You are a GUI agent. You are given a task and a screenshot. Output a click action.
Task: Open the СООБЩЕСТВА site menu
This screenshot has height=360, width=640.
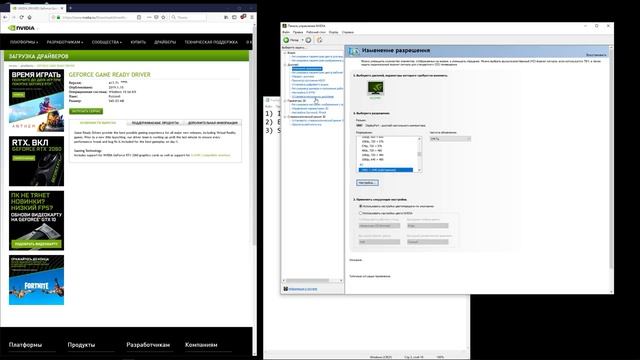[107, 42]
